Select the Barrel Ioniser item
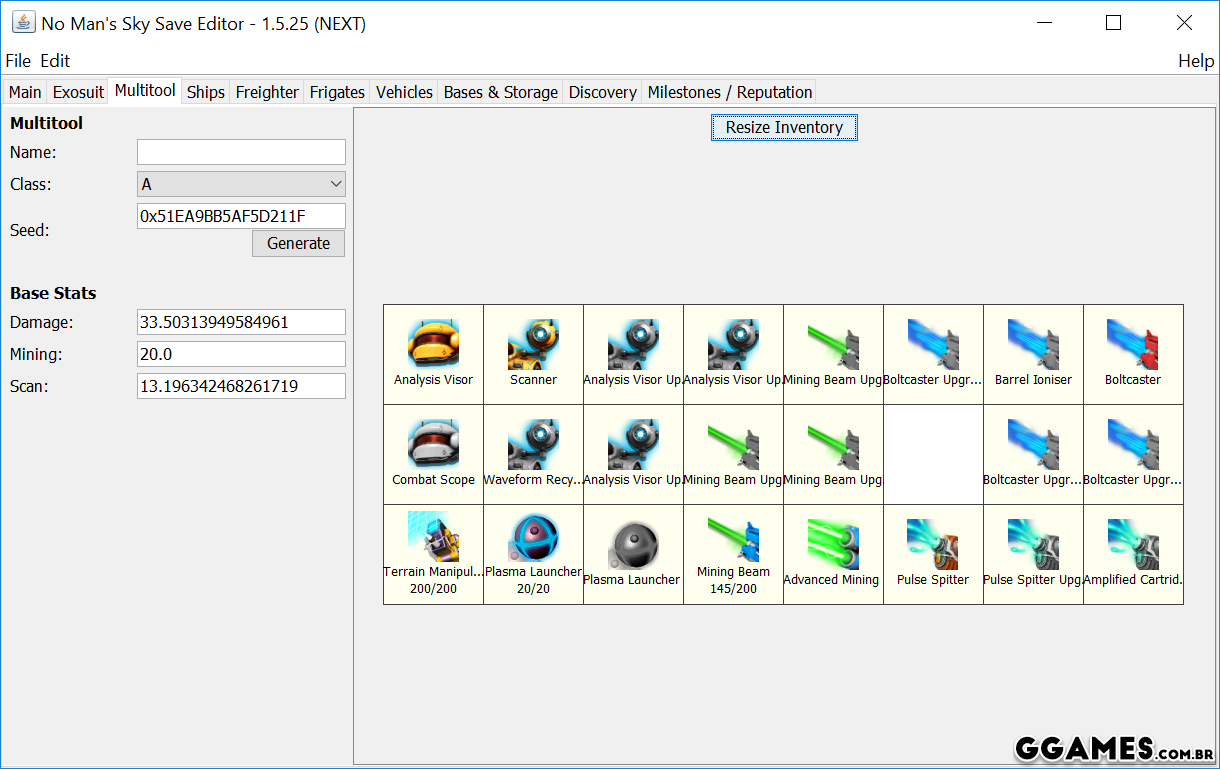Viewport: 1220px width, 769px height. 1033,354
